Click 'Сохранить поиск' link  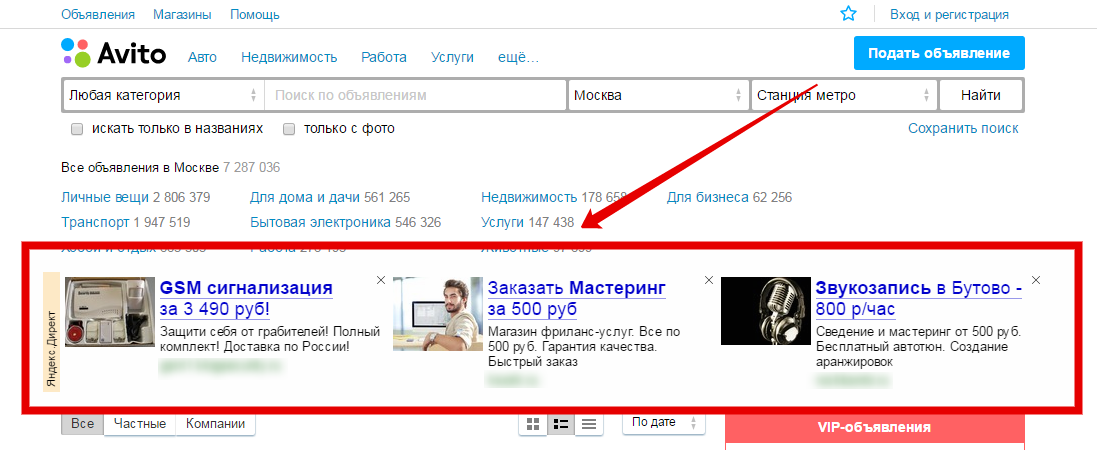tap(963, 128)
